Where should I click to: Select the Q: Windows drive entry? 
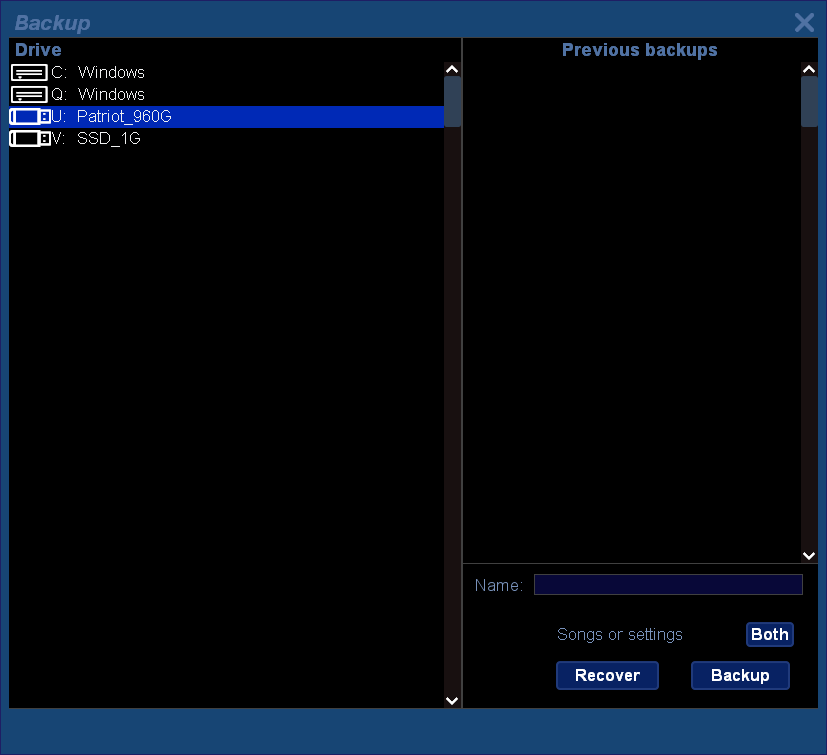coord(111,95)
